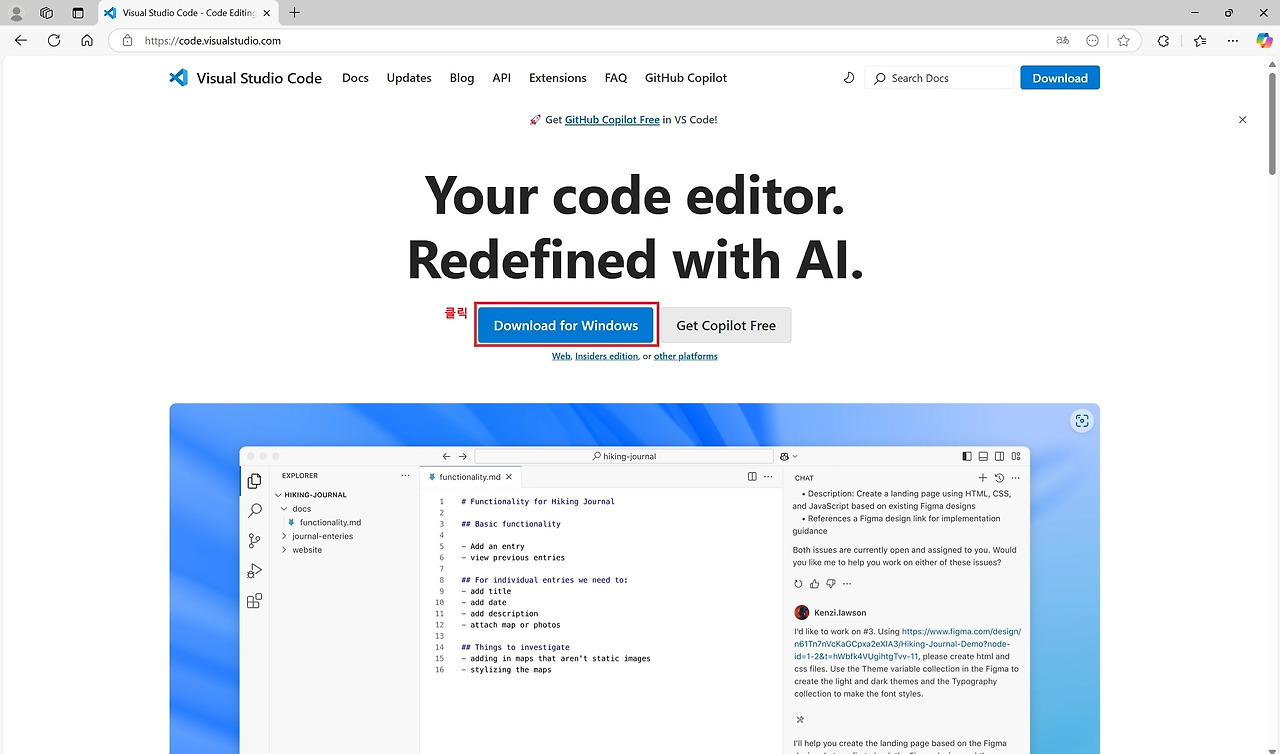Image resolution: width=1280 pixels, height=754 pixels.
Task: Open the Extensions icon in the preview activity bar
Action: tap(255, 601)
